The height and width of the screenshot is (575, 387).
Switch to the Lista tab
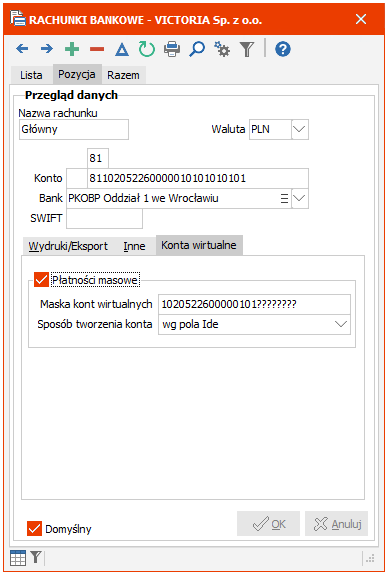31,75
